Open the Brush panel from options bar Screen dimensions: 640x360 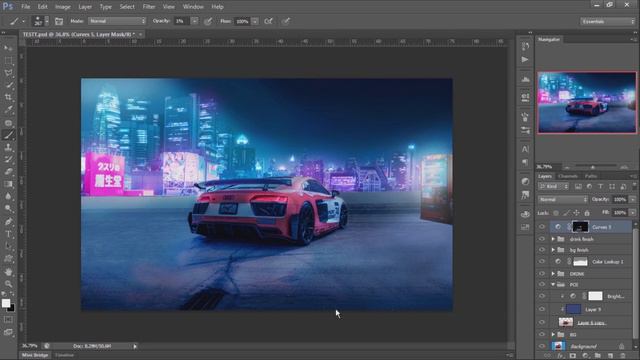(x=59, y=21)
